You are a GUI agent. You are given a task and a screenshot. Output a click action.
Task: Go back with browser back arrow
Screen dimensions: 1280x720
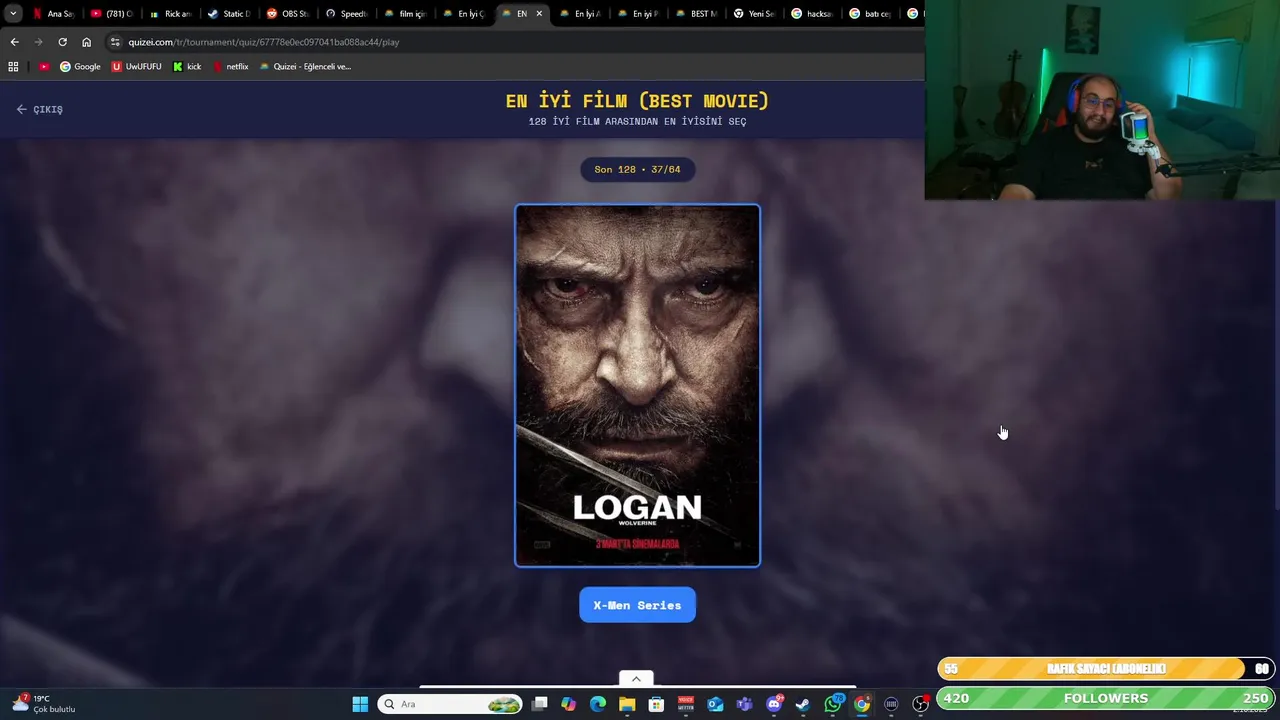coord(14,42)
